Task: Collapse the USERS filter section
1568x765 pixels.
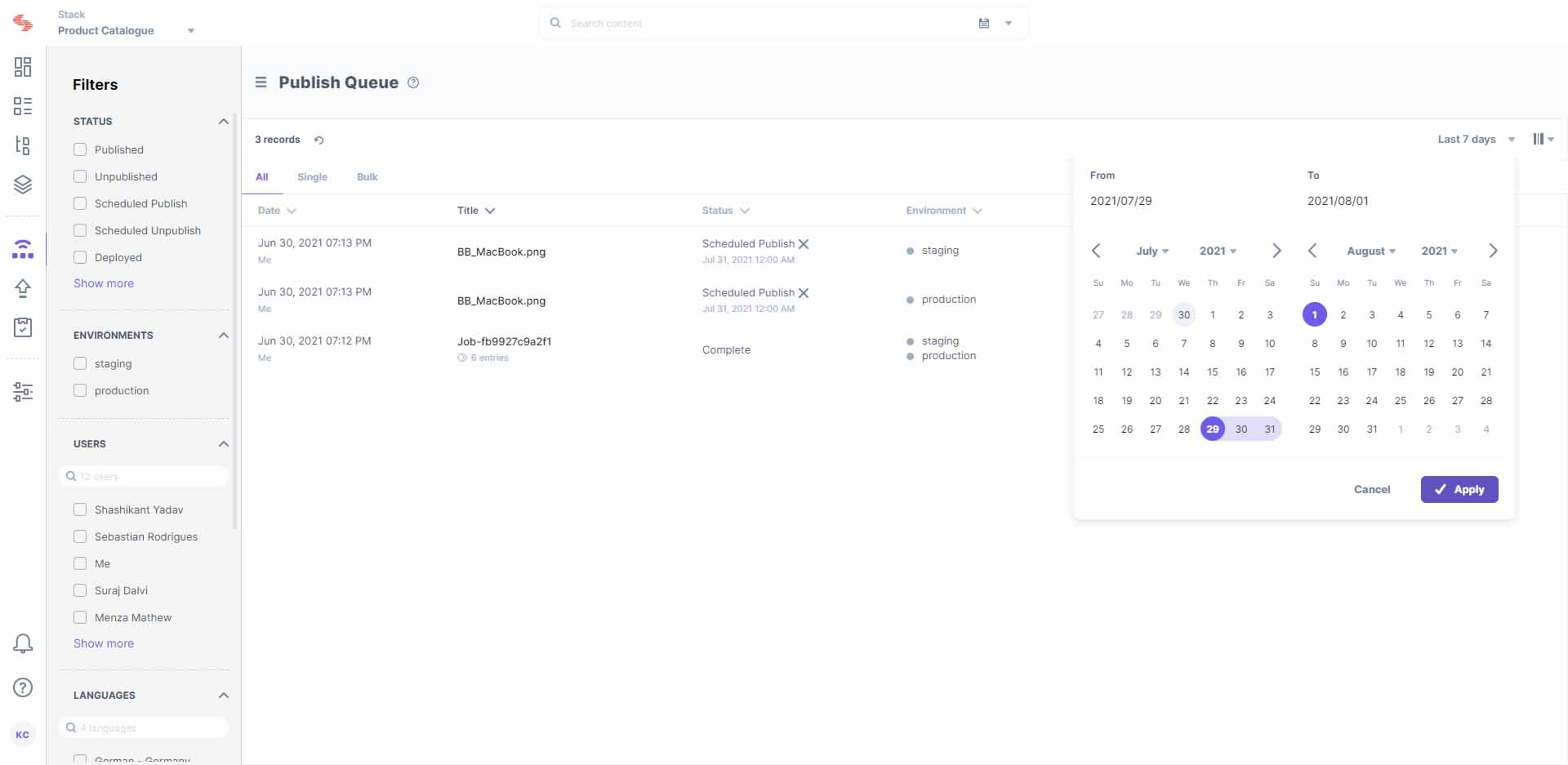Action: point(223,444)
